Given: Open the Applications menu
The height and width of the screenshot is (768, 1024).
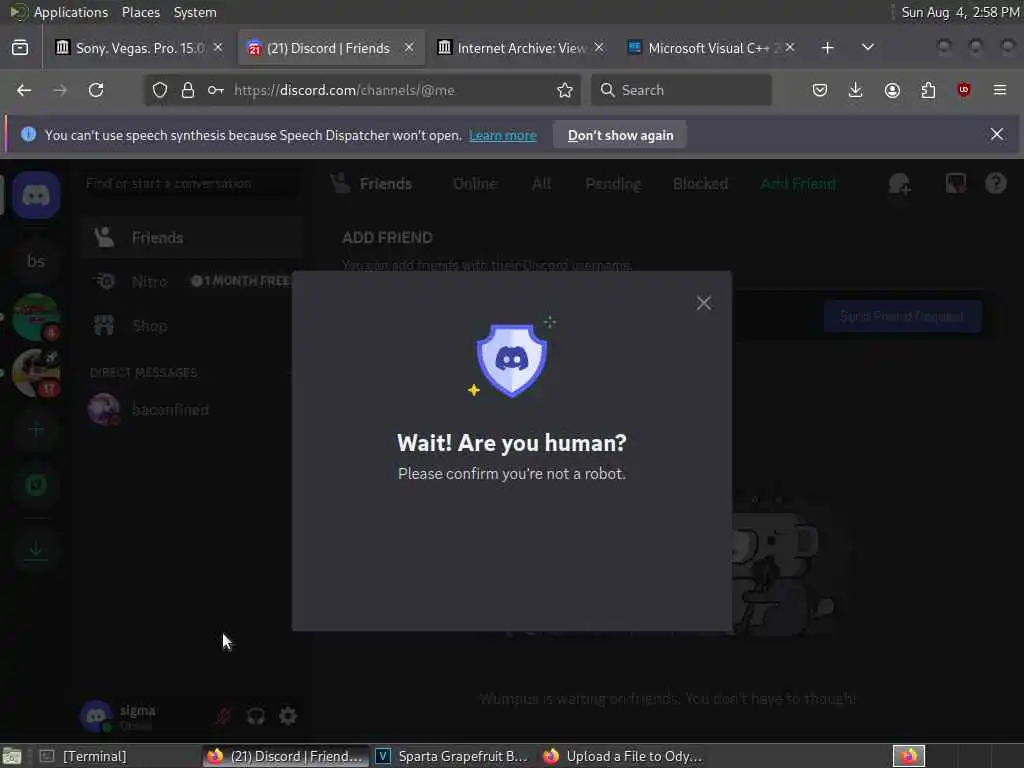Looking at the screenshot, I should [x=71, y=12].
